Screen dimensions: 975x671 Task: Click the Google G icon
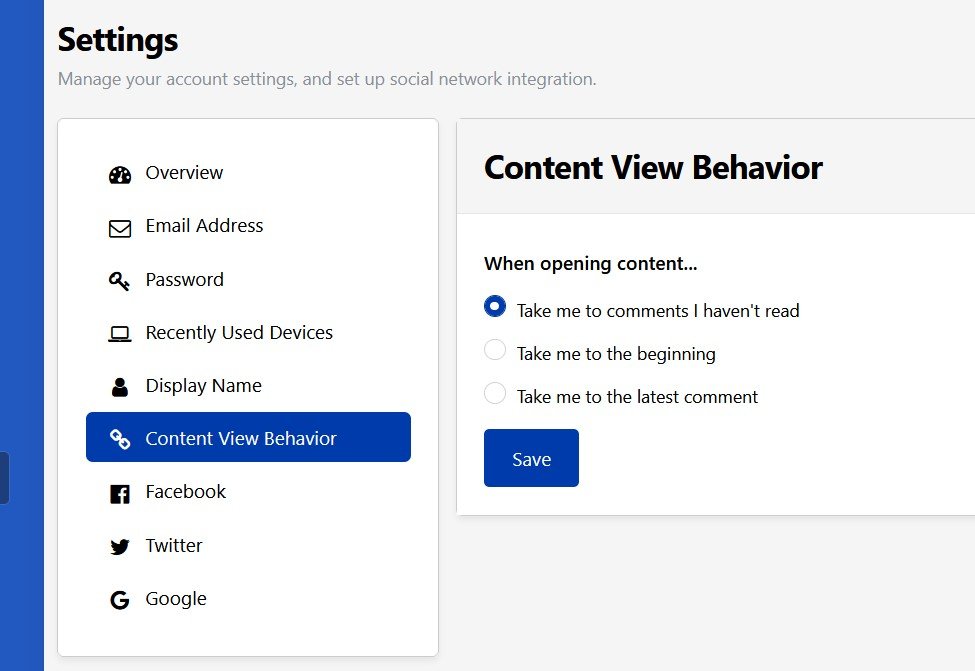(x=119, y=600)
